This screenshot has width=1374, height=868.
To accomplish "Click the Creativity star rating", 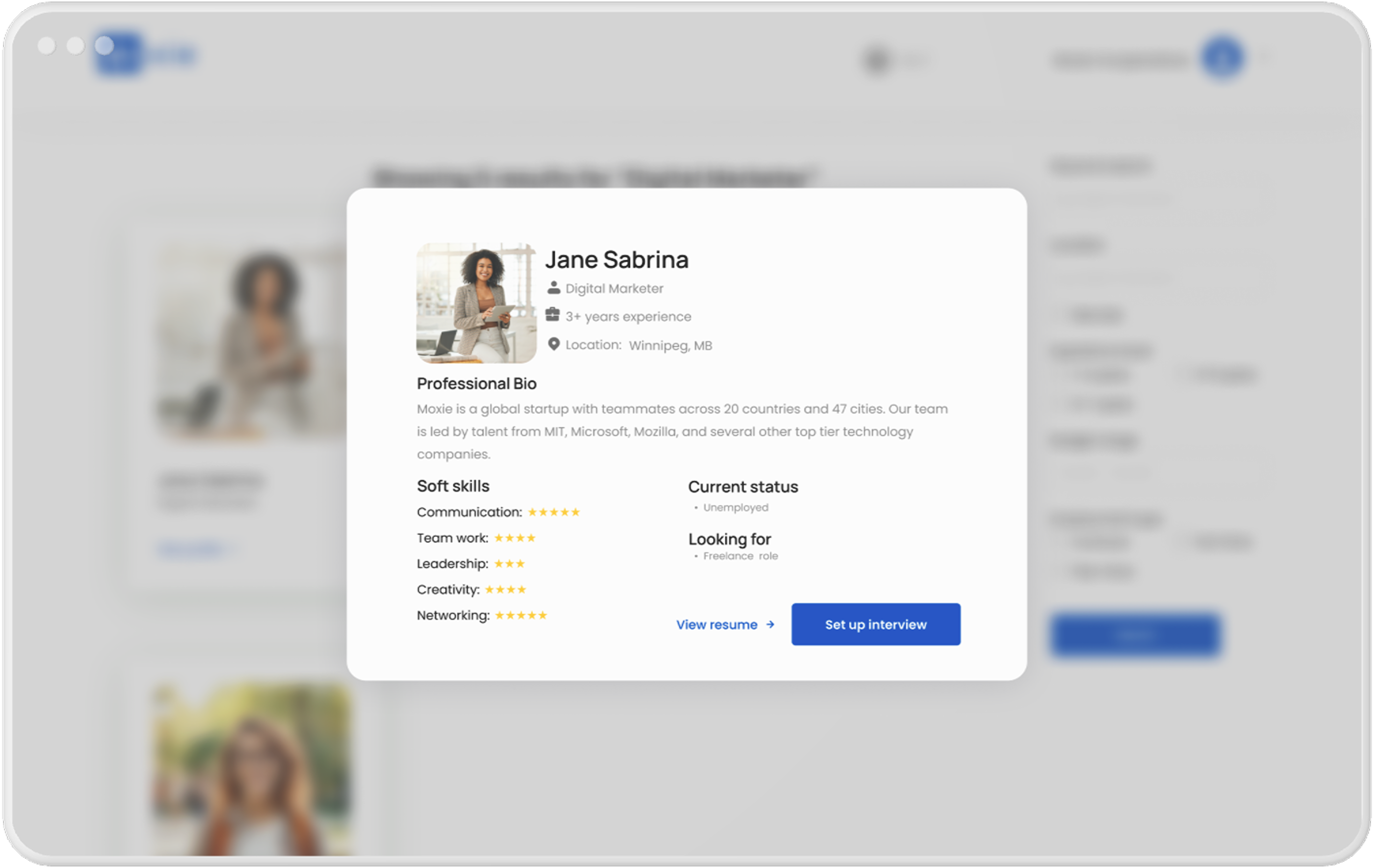I will 505,590.
